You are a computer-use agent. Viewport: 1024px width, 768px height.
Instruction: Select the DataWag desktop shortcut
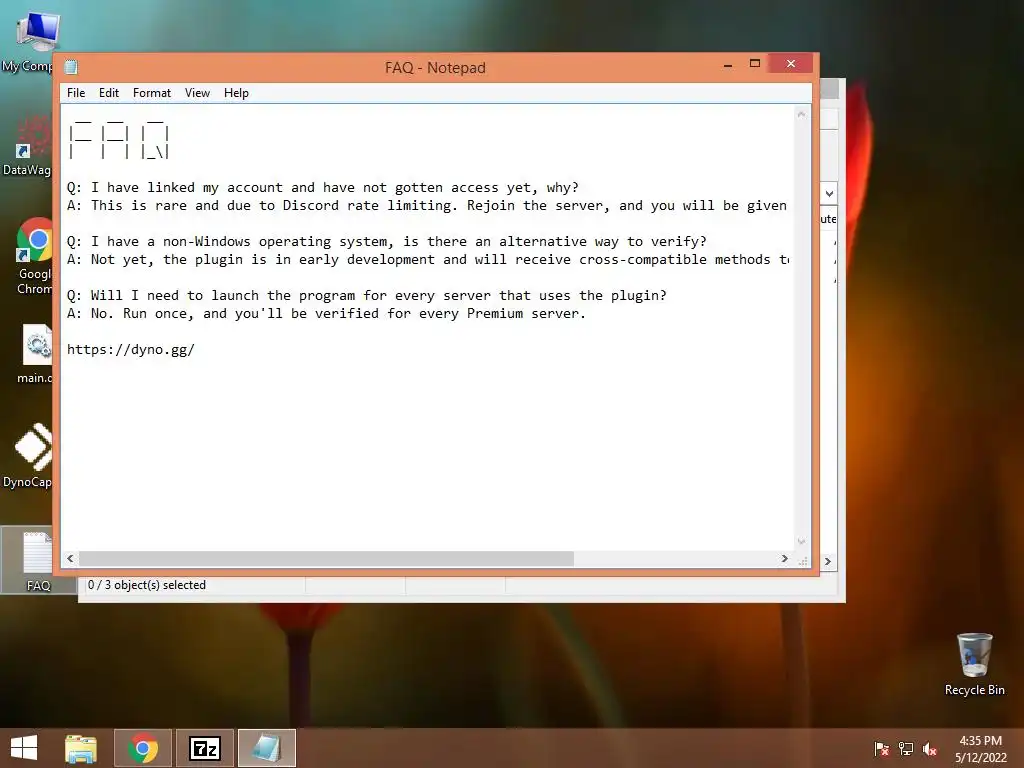click(x=27, y=145)
